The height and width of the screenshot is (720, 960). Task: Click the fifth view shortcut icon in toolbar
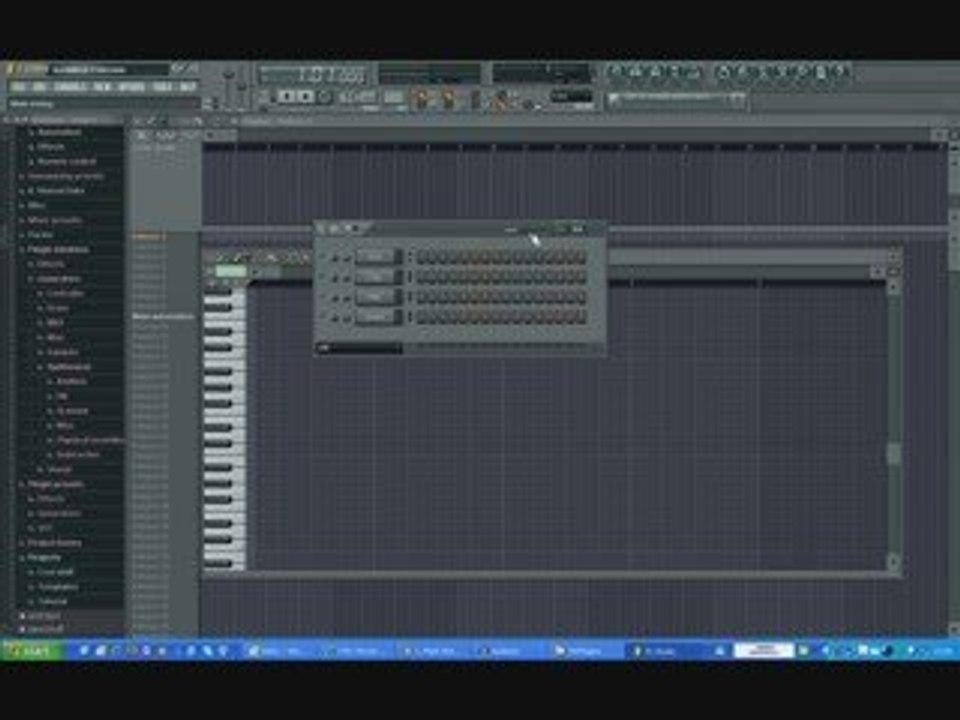[x=694, y=73]
